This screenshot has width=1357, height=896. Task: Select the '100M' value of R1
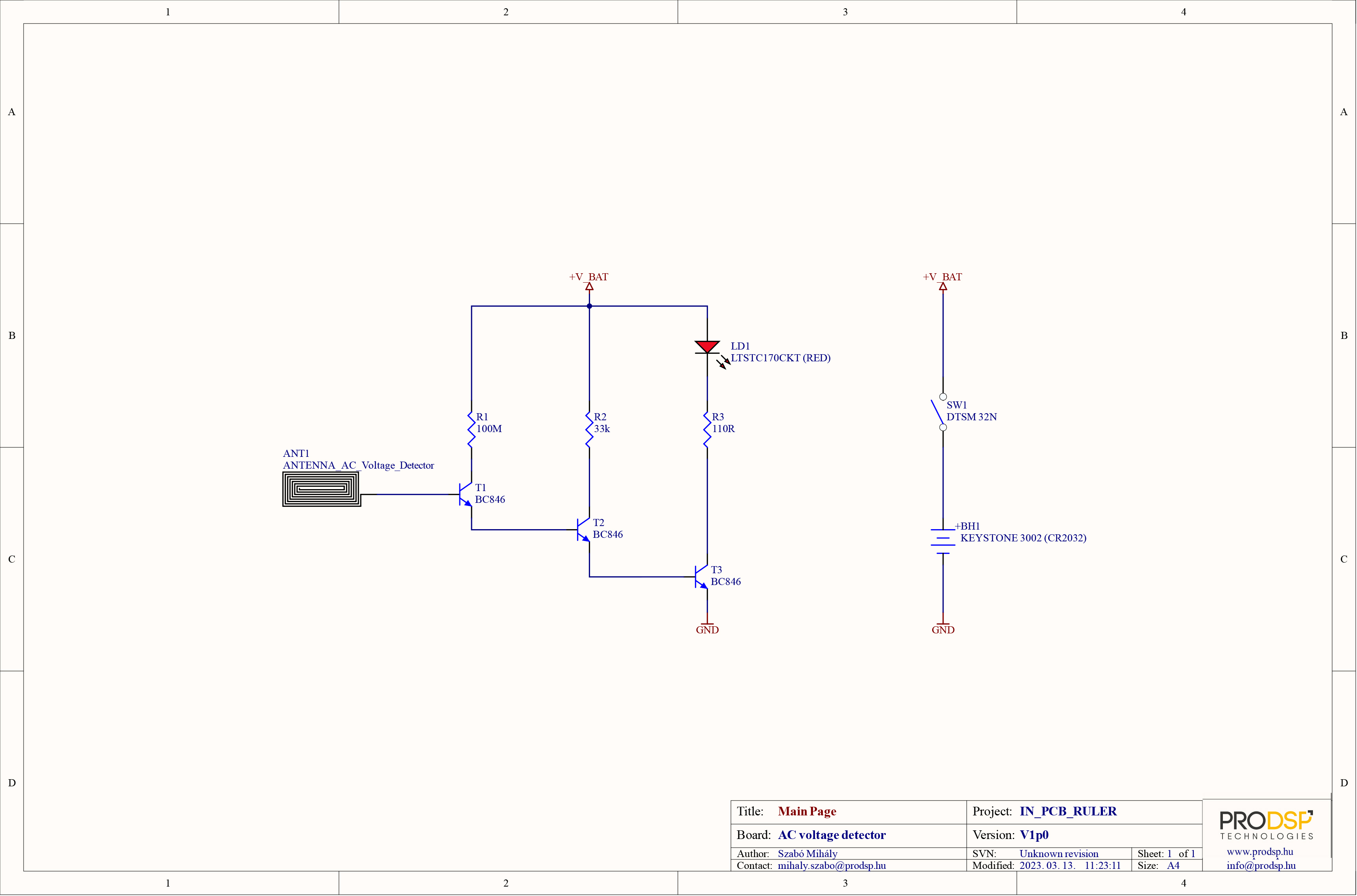click(489, 429)
